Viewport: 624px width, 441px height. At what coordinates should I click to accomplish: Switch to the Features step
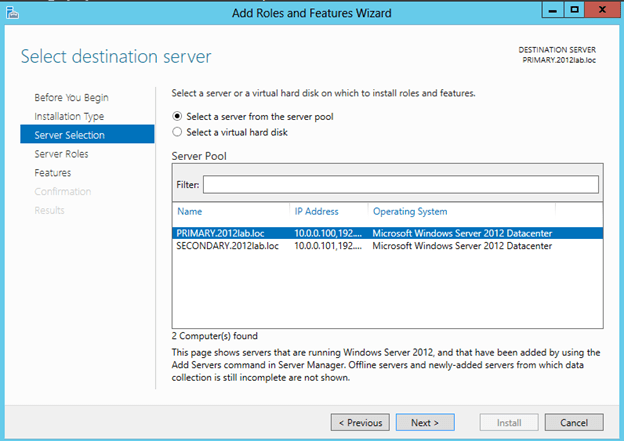pos(52,173)
